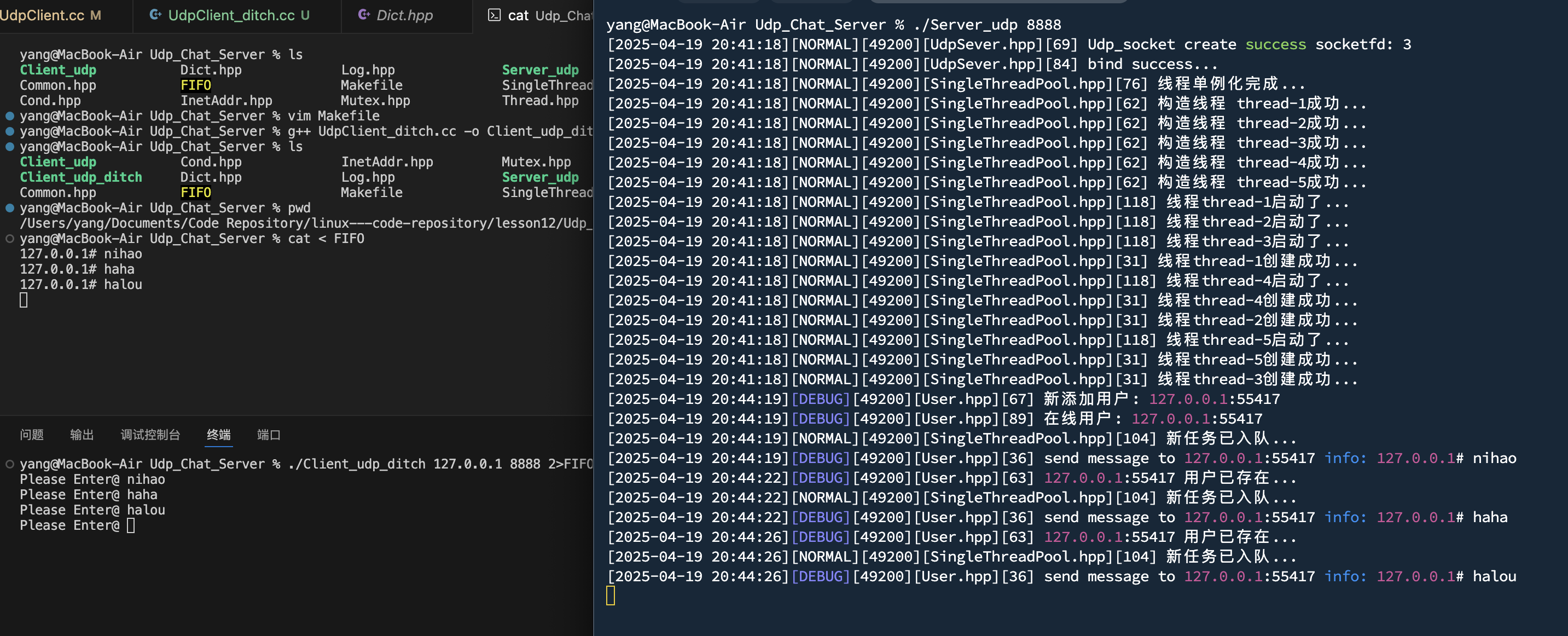Image resolution: width=1568 pixels, height=636 pixels.
Task: Click blue decoration dot beside vim Makefile command
Action: pyautogui.click(x=10, y=115)
